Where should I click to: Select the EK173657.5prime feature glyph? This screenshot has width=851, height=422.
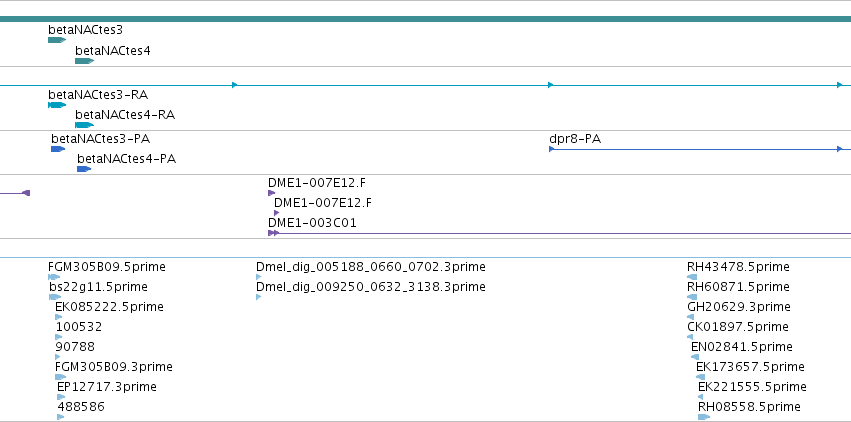701,378
